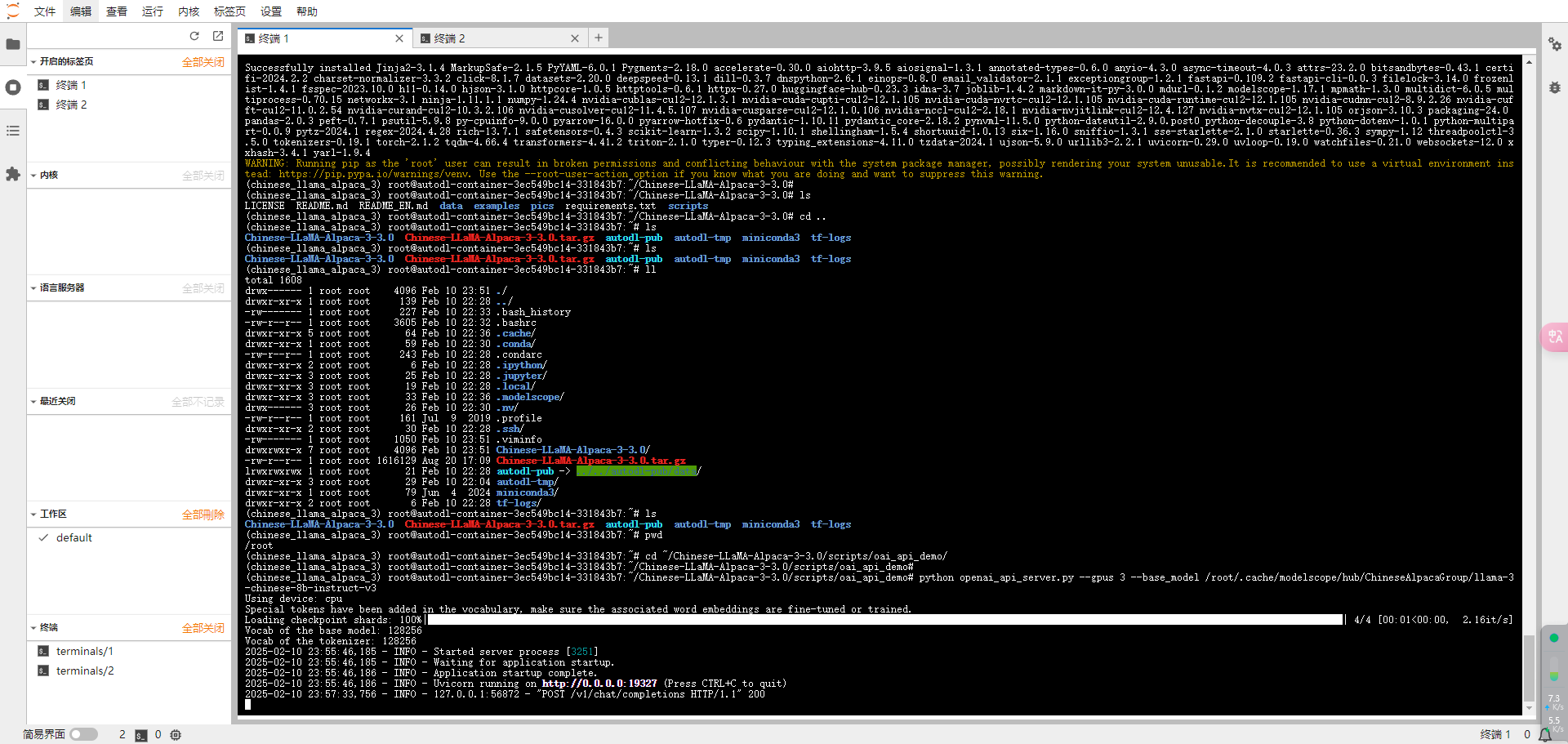Open the property inspector gears icon
Viewport: 1568px width, 744px height.
click(1555, 44)
